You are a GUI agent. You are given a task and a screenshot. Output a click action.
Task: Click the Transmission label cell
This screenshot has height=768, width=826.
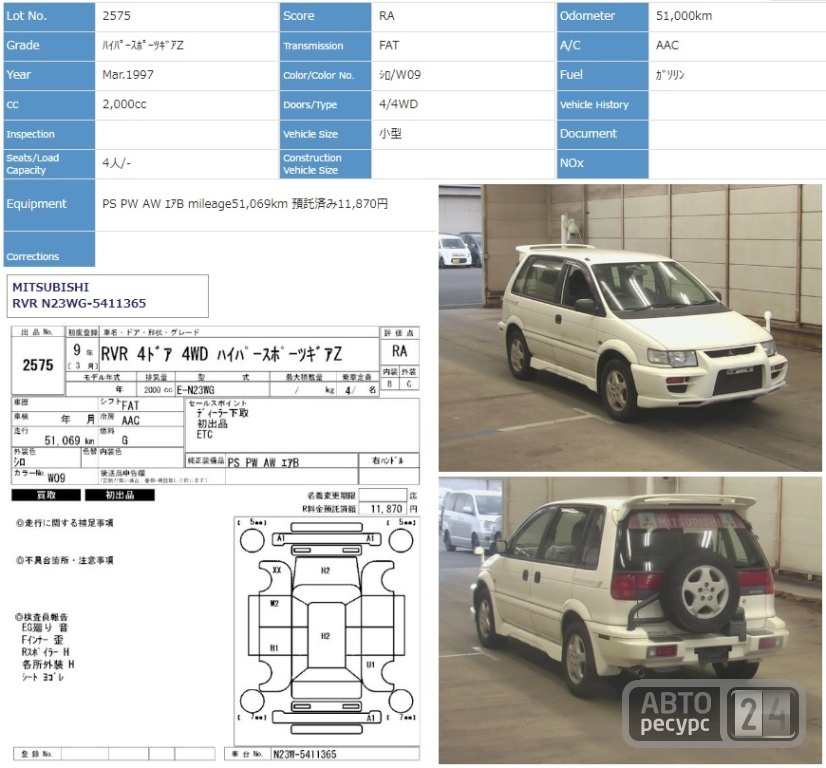[x=325, y=46]
